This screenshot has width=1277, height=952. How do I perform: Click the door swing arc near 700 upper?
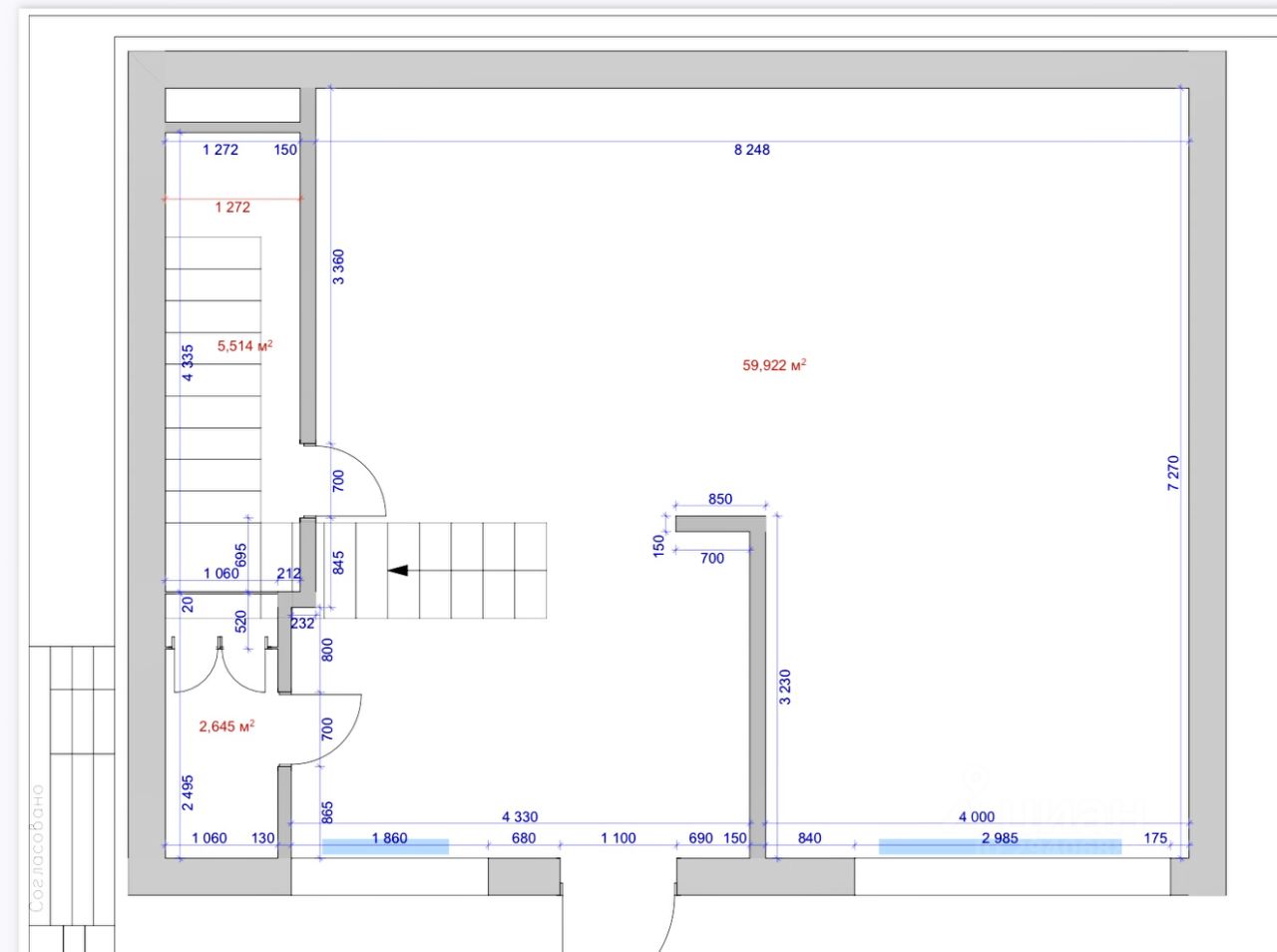click(359, 480)
